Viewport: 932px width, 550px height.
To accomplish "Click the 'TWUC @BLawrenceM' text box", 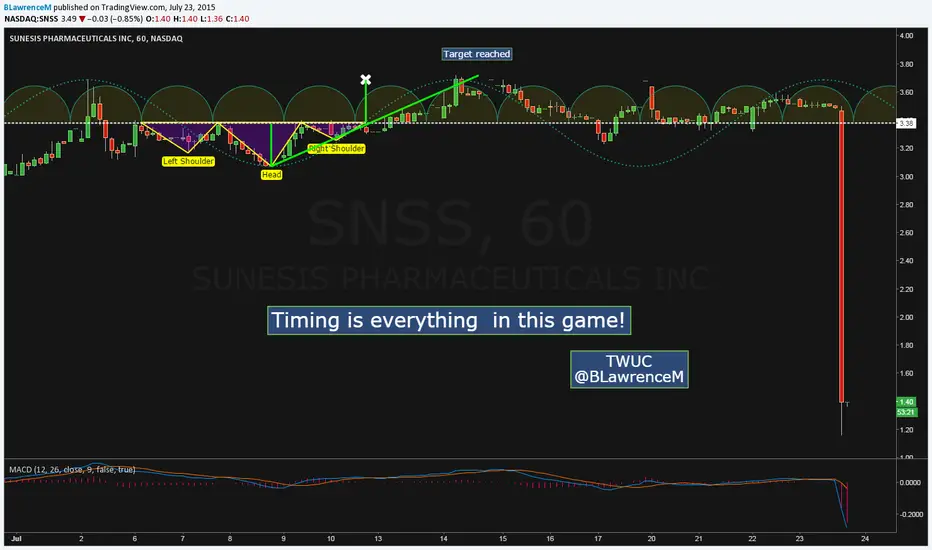I will coord(629,369).
